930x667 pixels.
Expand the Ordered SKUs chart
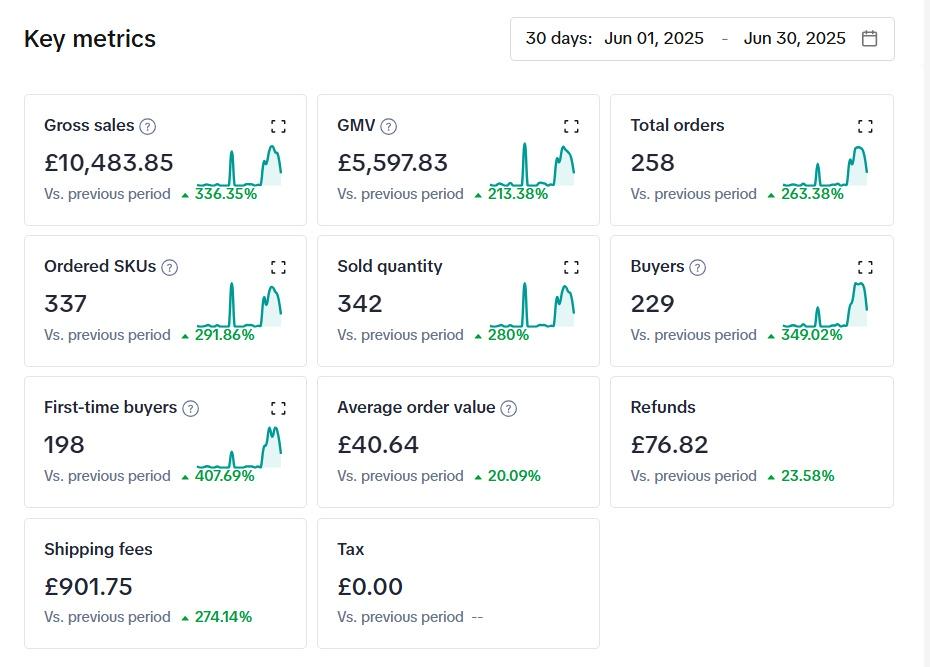[x=278, y=267]
